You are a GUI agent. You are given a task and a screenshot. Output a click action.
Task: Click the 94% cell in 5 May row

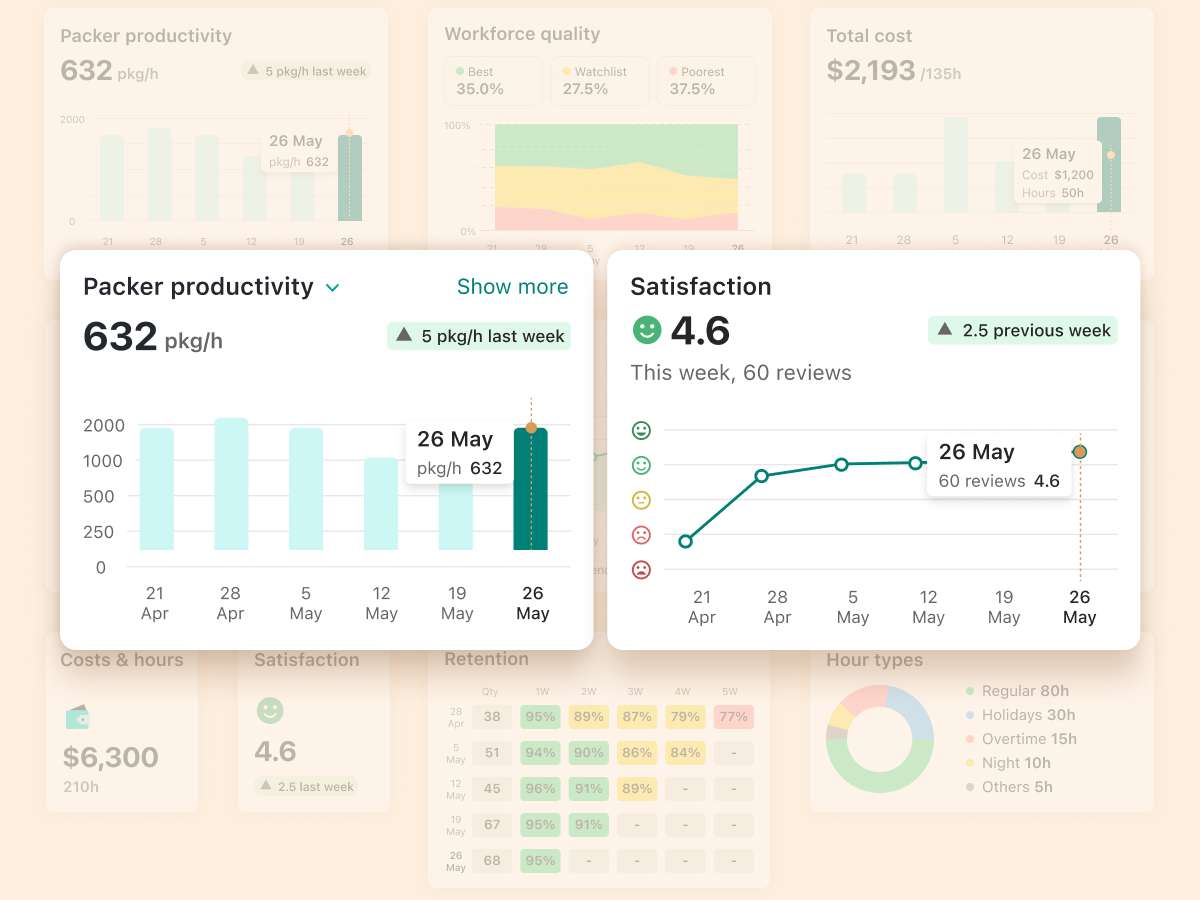[540, 752]
